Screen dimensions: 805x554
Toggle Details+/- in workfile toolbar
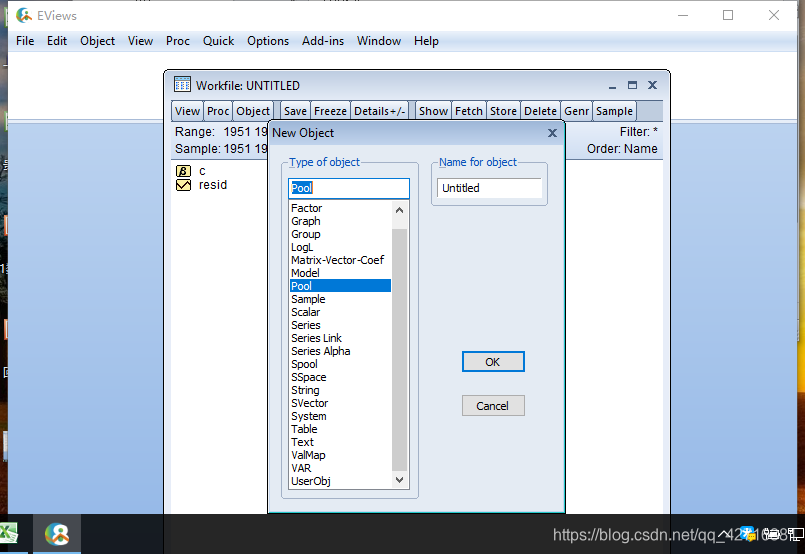379,111
